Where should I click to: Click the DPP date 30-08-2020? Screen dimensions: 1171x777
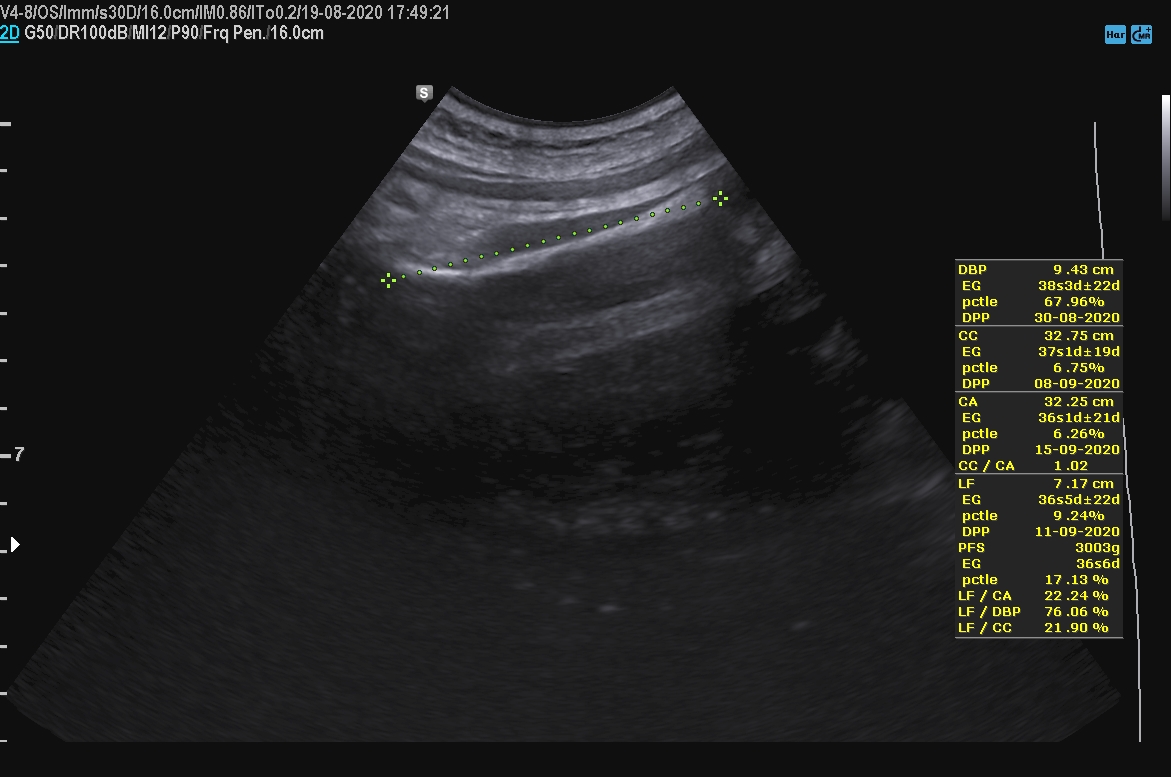click(x=1076, y=318)
